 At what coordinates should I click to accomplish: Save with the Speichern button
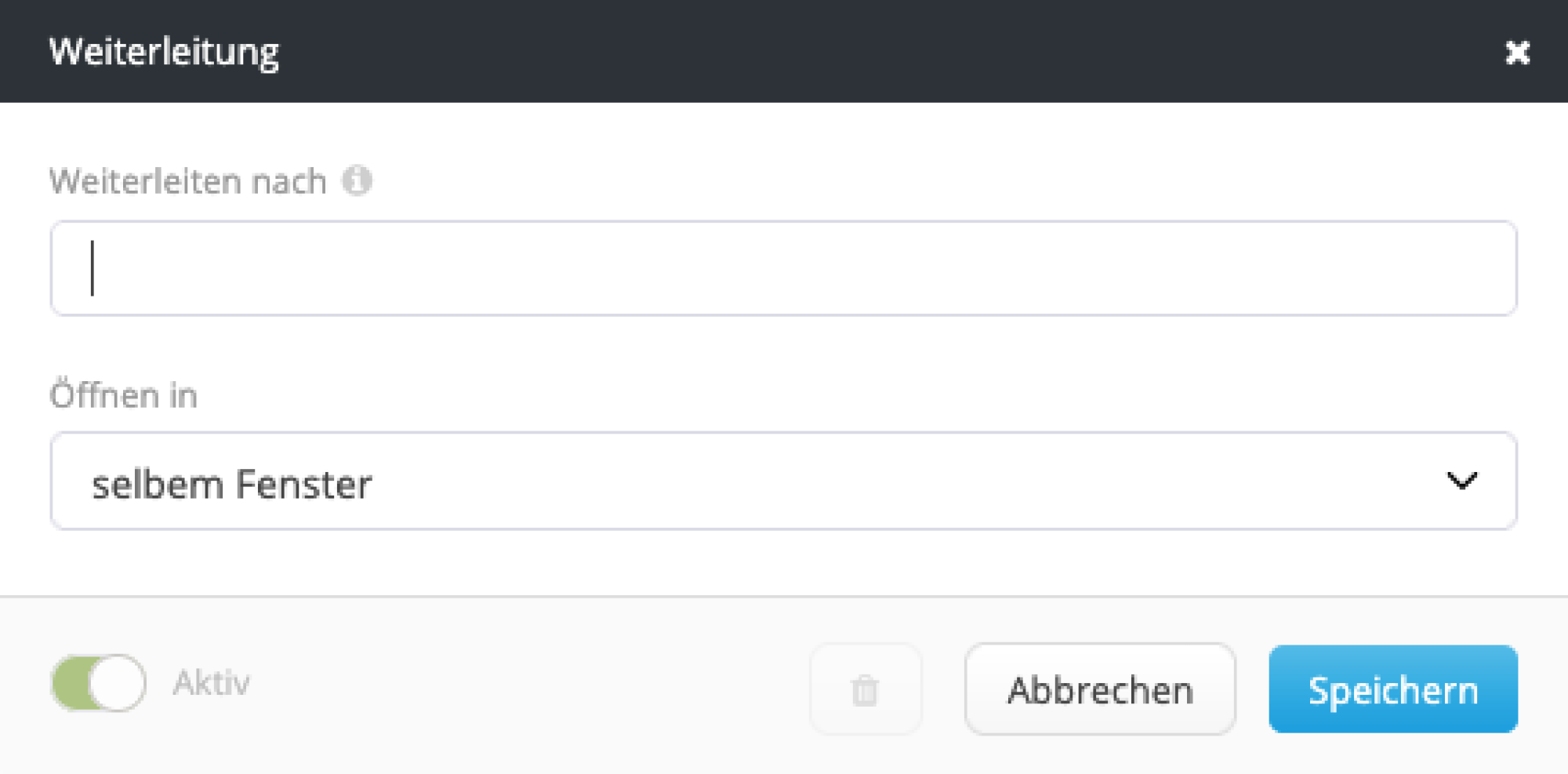pos(1392,690)
